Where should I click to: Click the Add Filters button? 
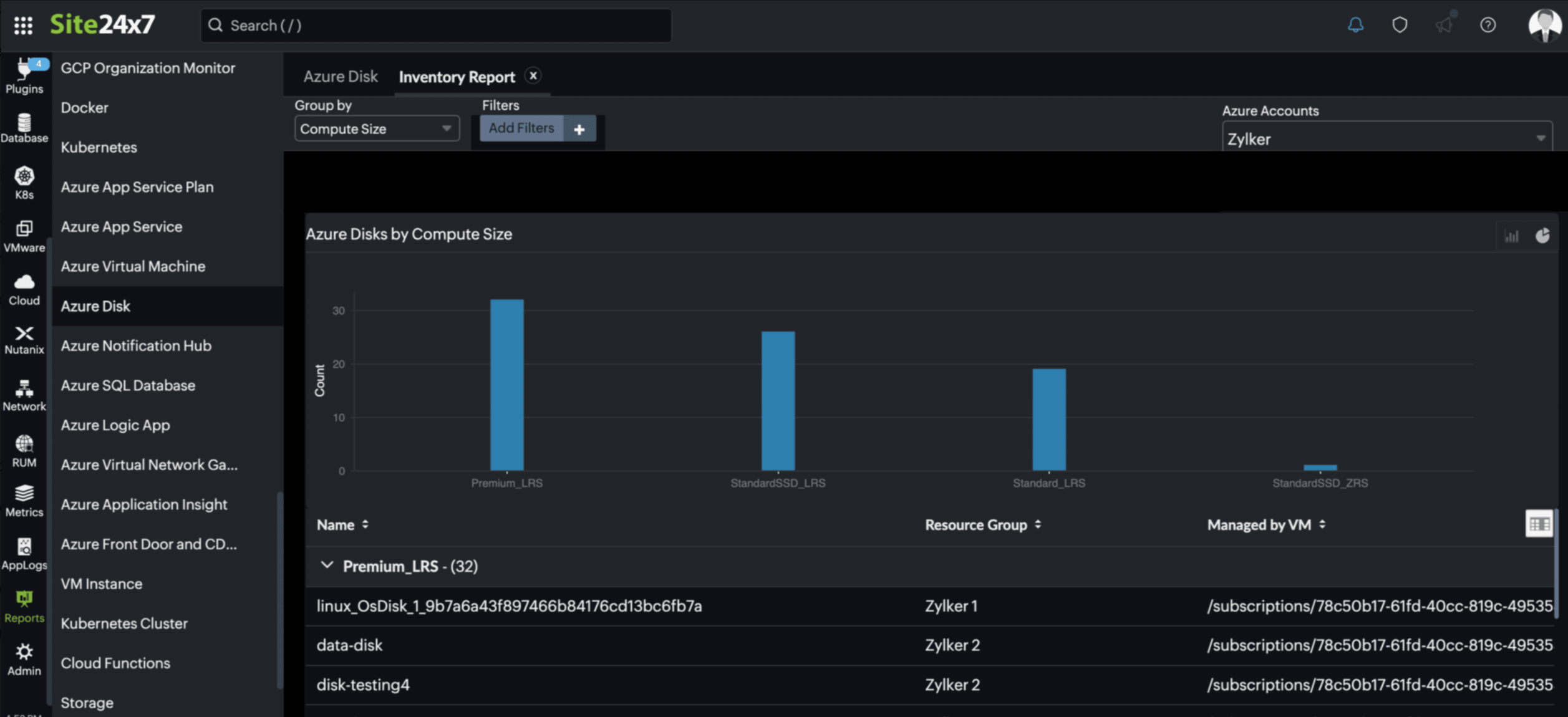(521, 128)
